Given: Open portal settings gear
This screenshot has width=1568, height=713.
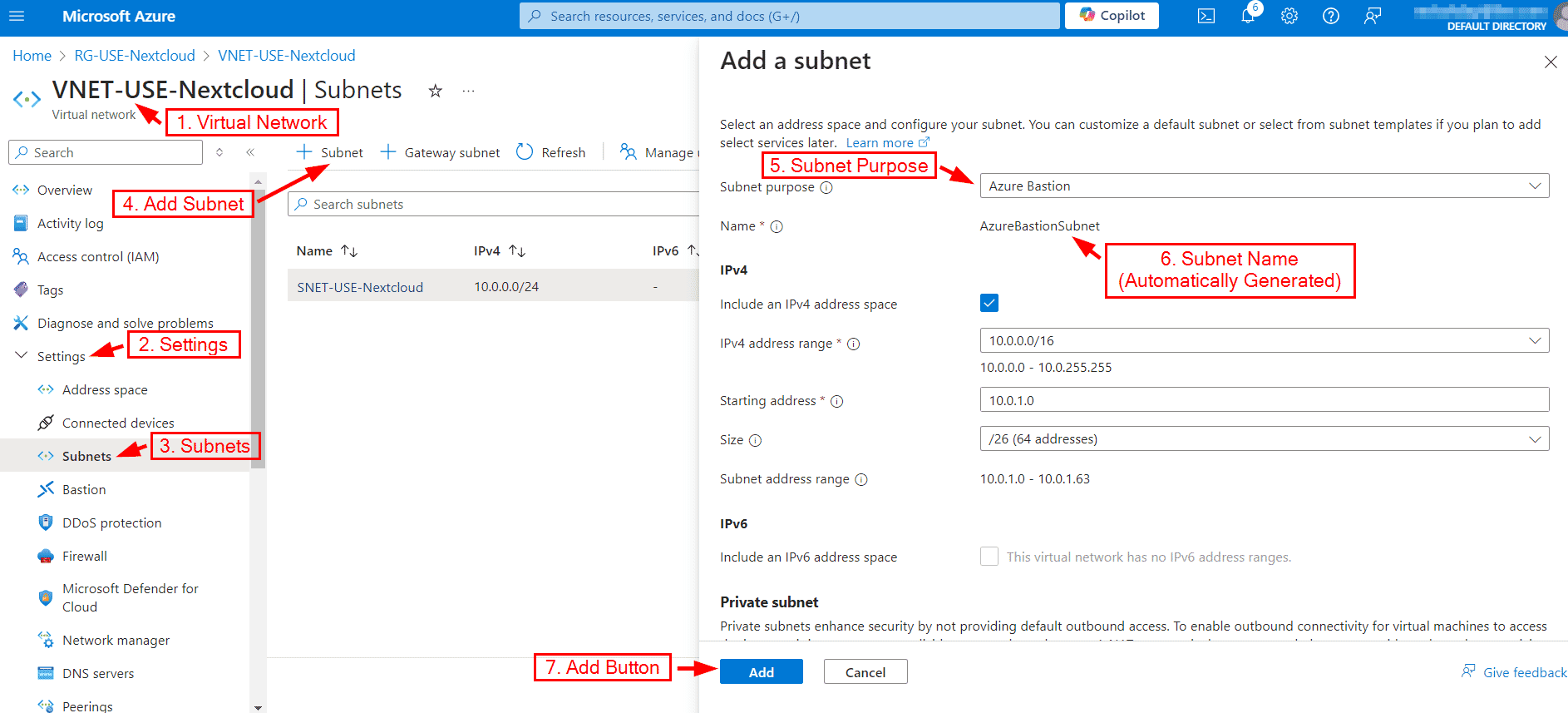Looking at the screenshot, I should point(1289,16).
